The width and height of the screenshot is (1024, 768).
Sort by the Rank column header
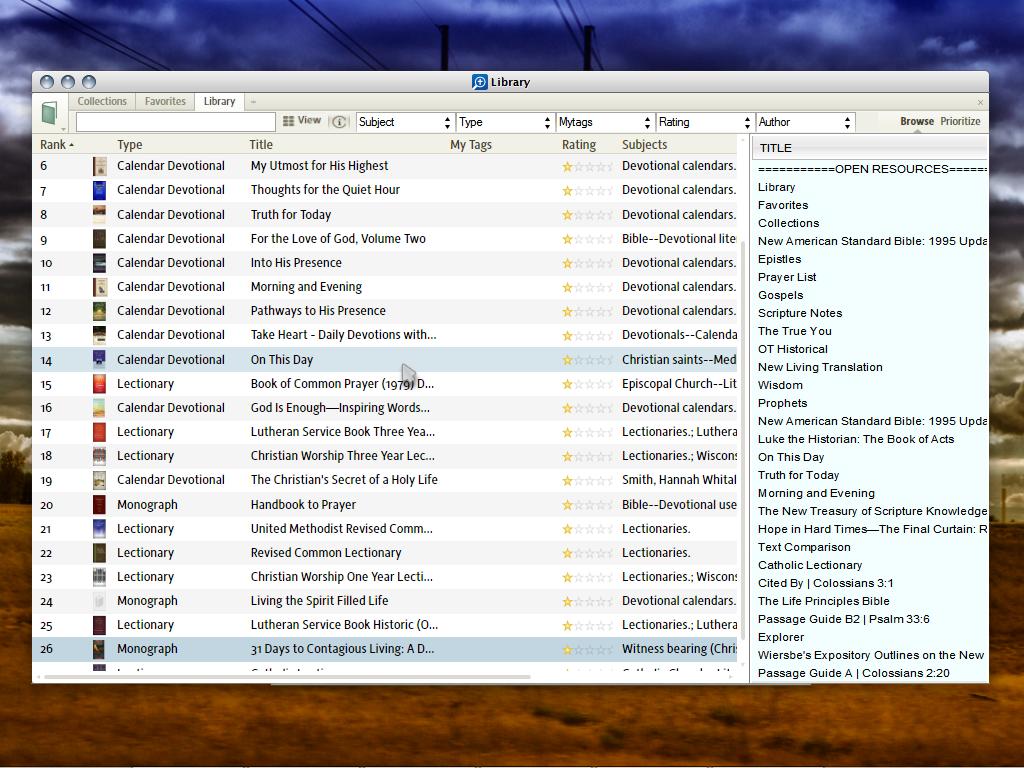[x=57, y=144]
